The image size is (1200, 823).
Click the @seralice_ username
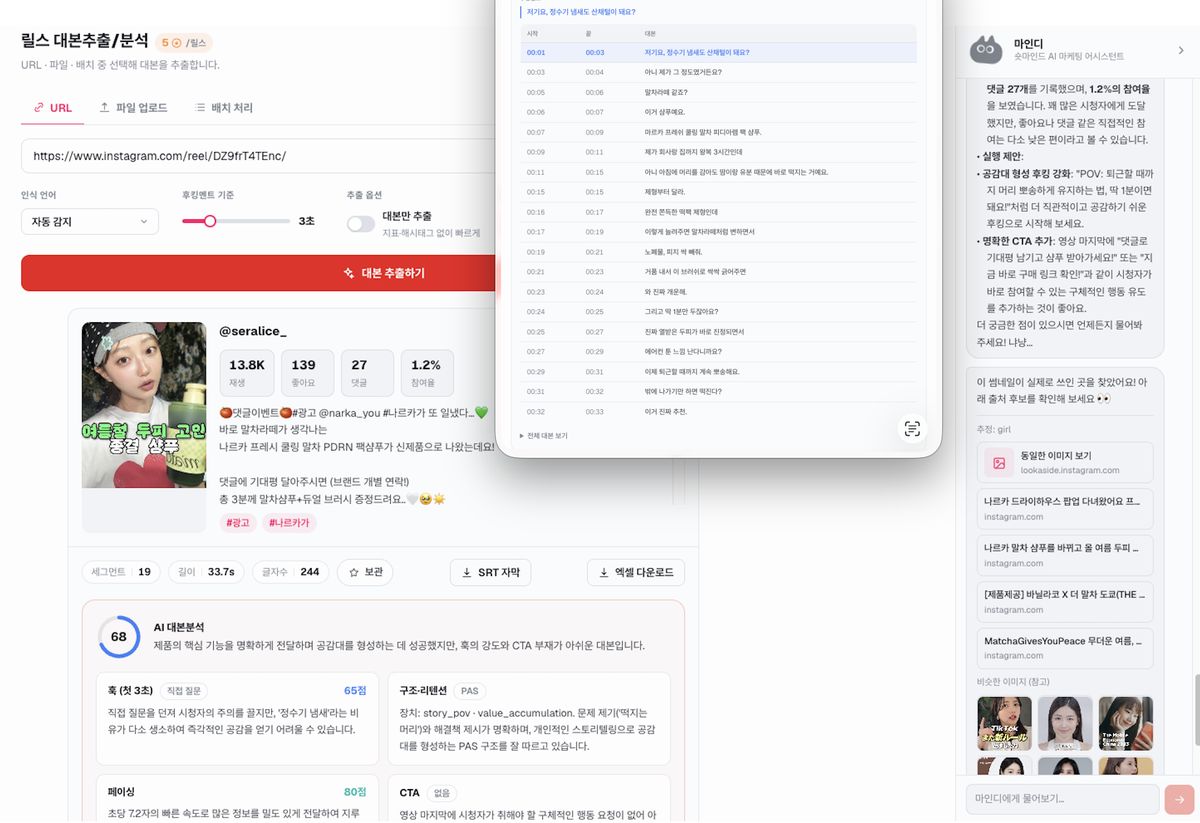[x=253, y=331]
